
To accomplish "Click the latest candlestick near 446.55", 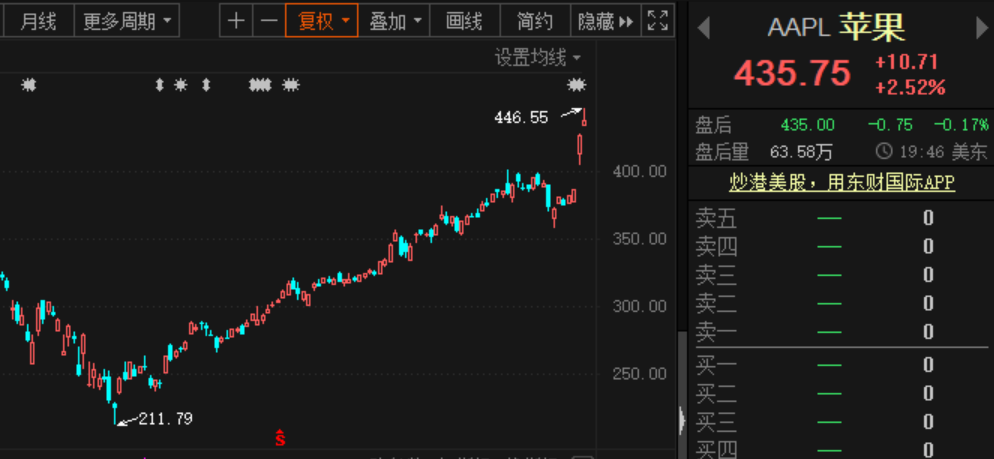I will tap(584, 117).
